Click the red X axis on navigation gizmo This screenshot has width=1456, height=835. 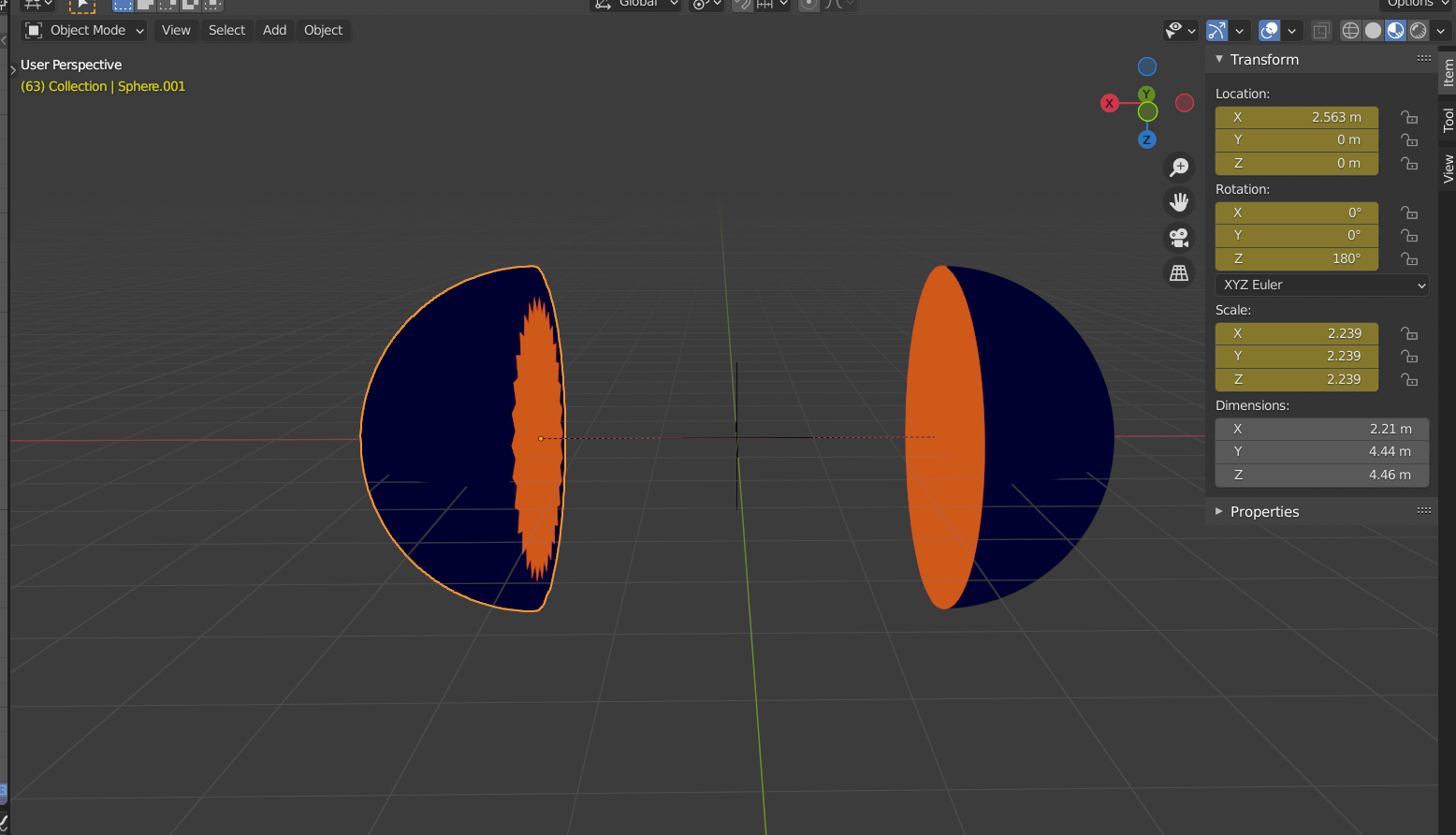[1110, 103]
